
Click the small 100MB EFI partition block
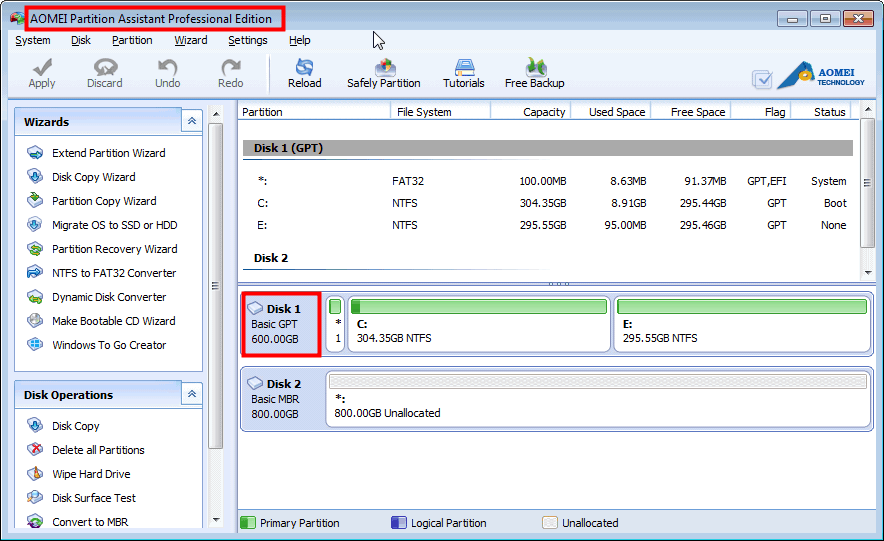pos(335,324)
